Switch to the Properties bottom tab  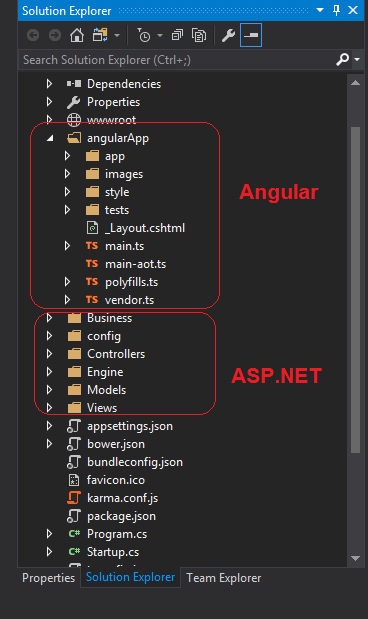click(49, 578)
